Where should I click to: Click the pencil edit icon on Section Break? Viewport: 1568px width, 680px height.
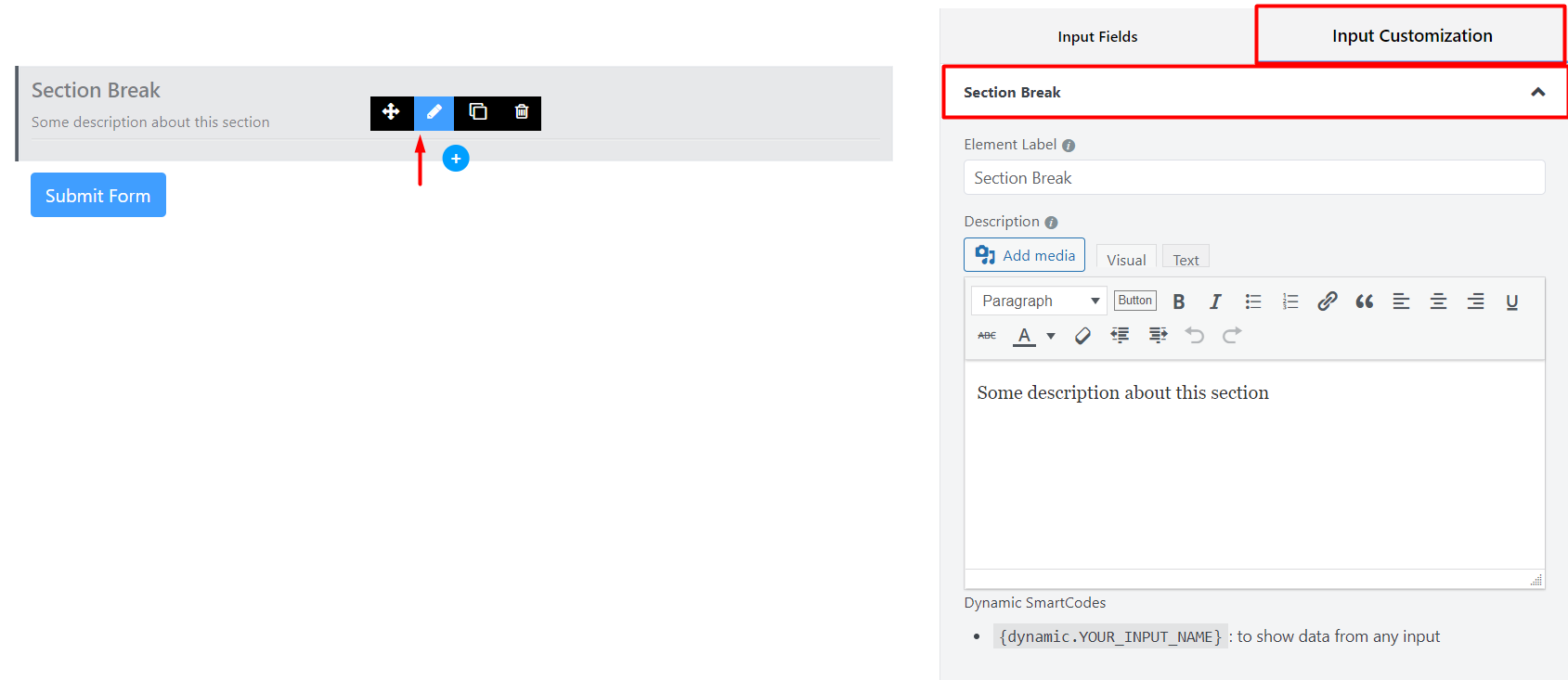click(x=434, y=112)
